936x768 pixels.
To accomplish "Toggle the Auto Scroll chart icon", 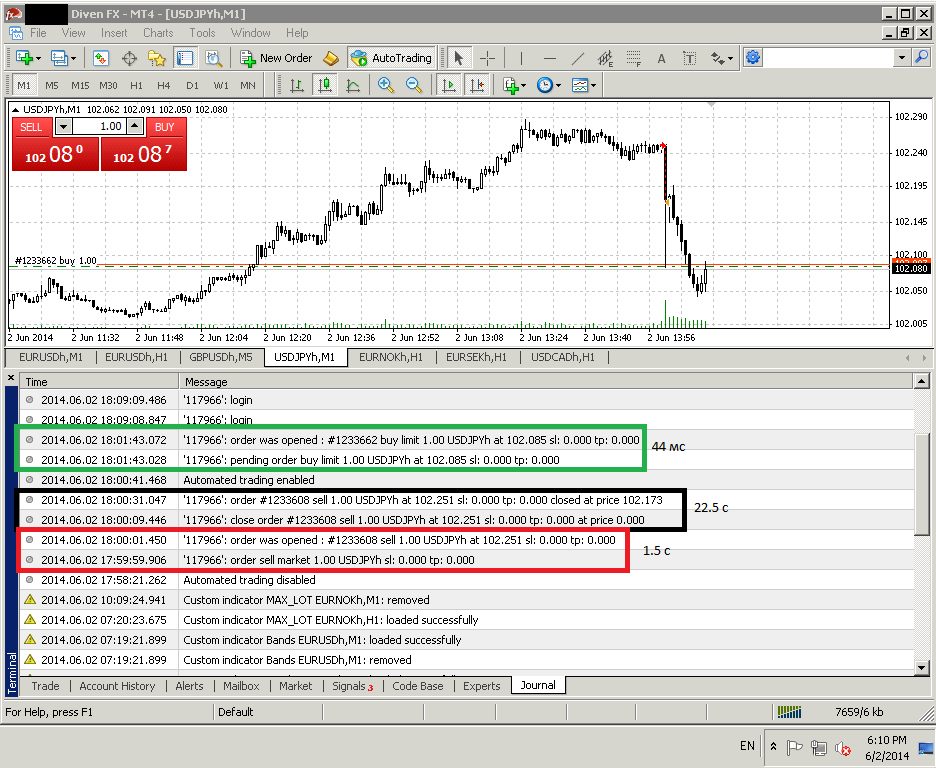I will tap(448, 85).
